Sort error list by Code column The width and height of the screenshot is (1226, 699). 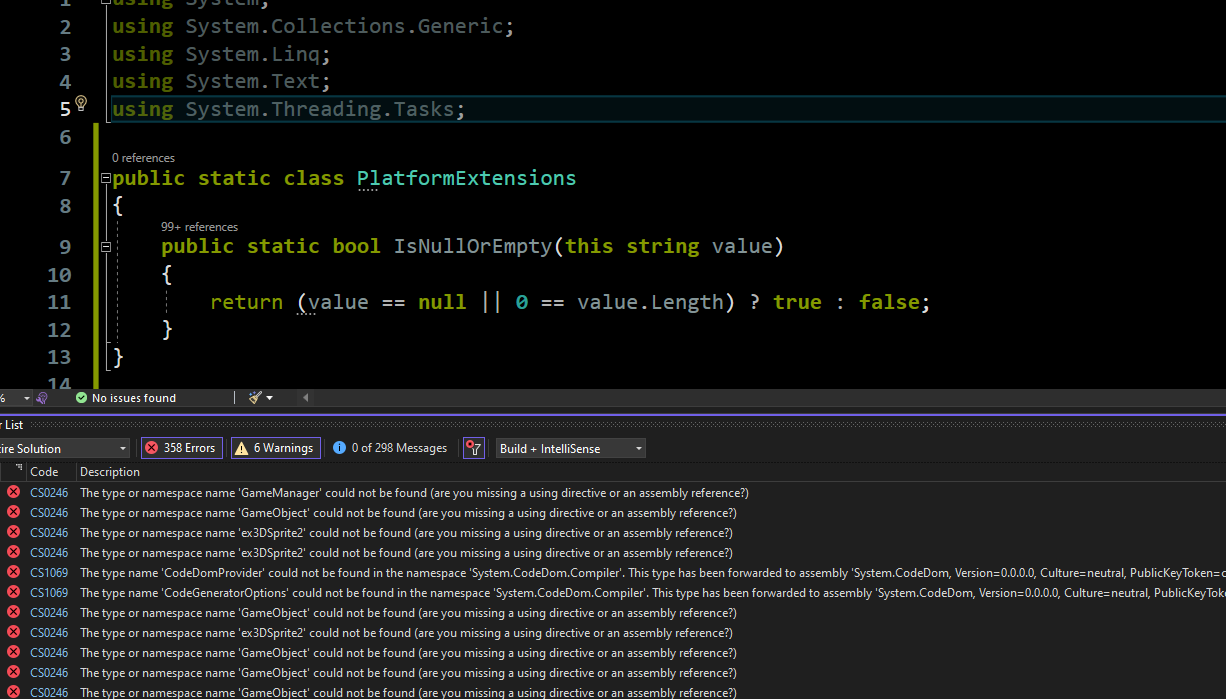(44, 472)
